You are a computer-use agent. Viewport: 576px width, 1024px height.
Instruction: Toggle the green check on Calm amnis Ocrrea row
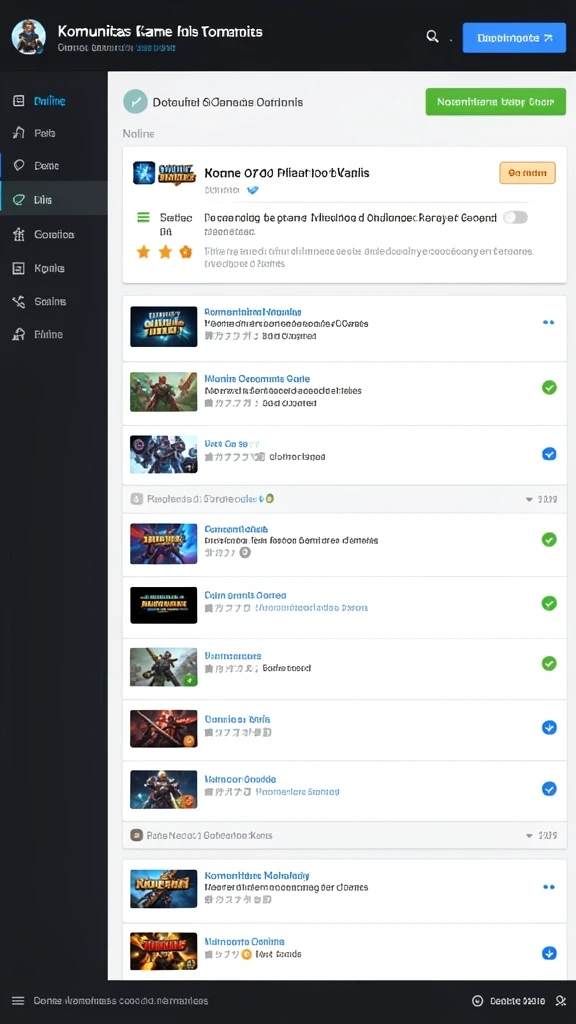pos(549,603)
